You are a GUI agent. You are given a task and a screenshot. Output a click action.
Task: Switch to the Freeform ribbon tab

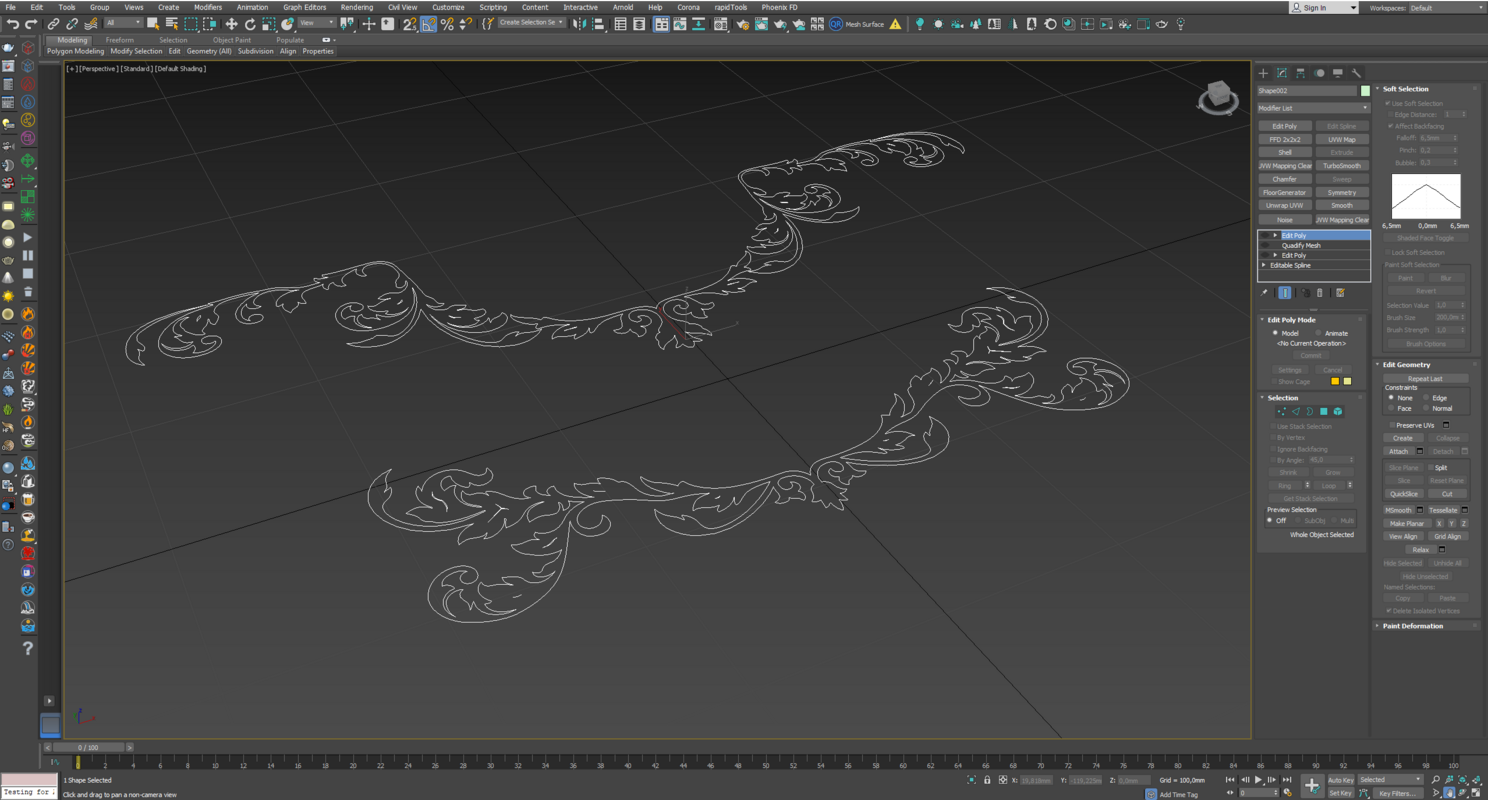point(119,40)
